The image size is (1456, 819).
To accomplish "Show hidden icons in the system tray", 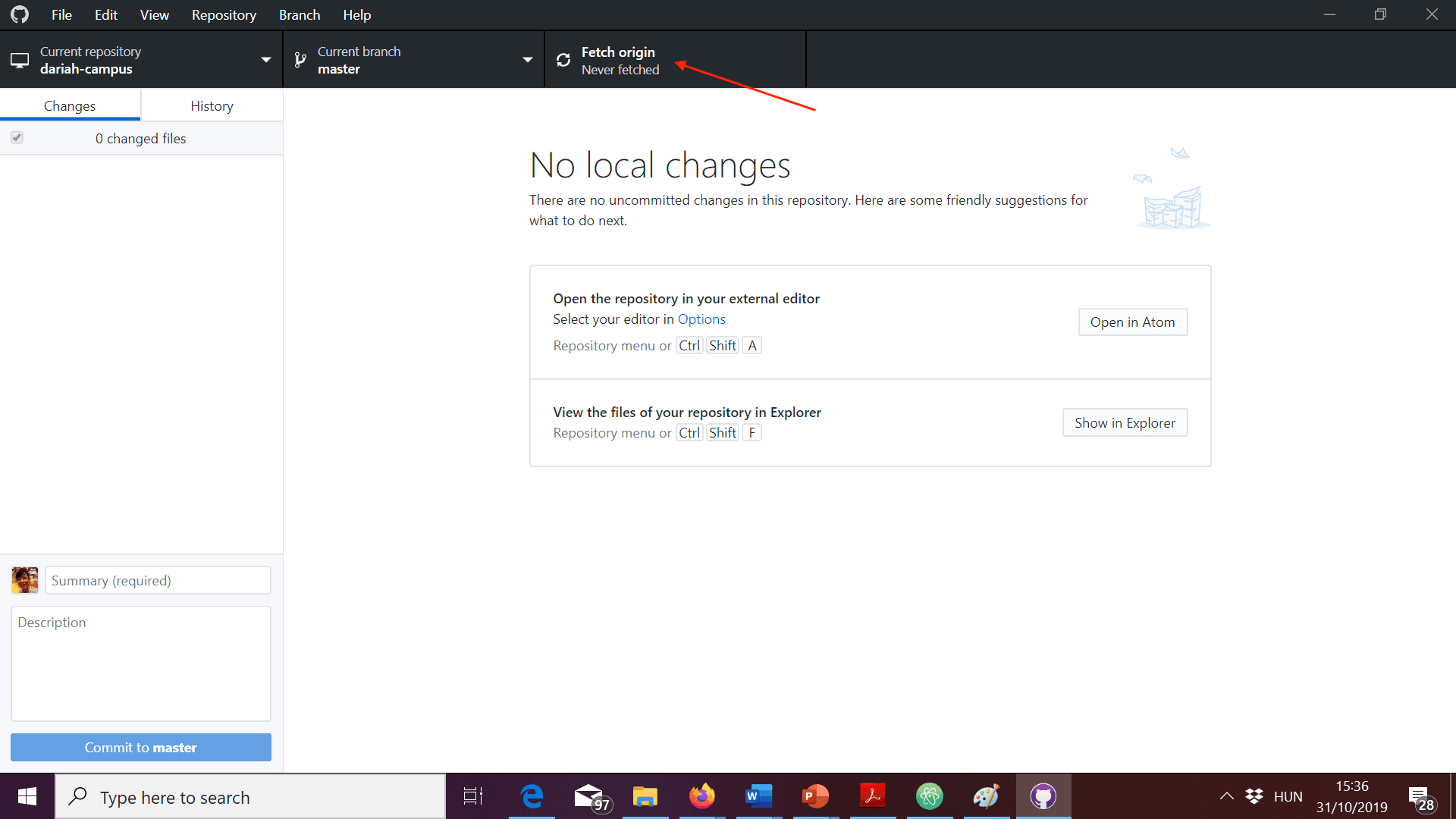I will point(1226,796).
